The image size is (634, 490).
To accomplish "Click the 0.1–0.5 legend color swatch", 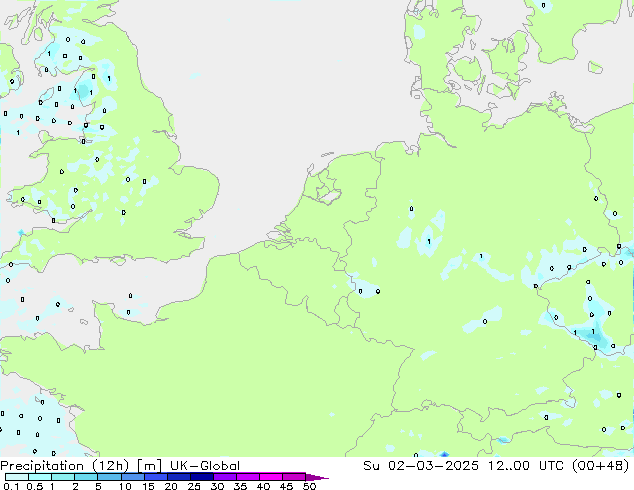I will (17, 477).
